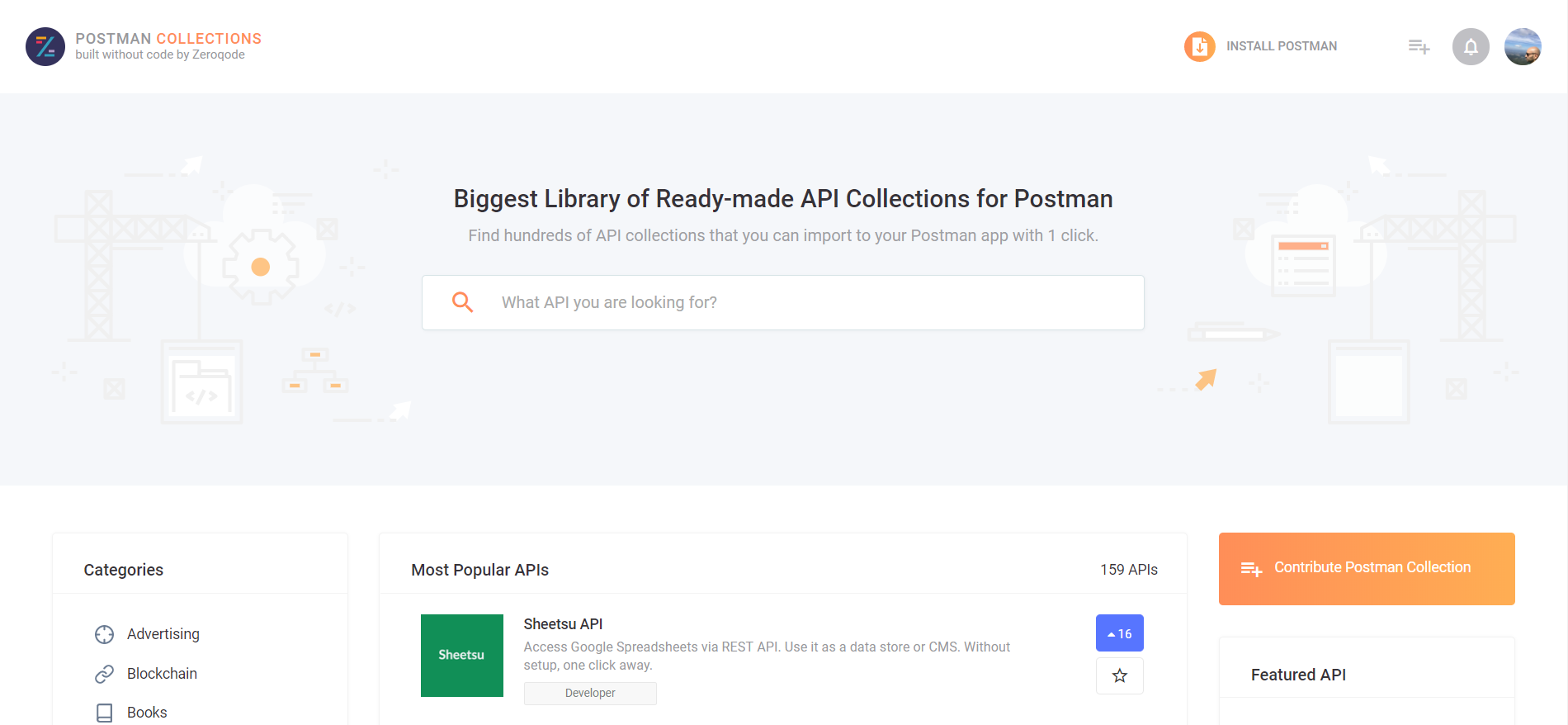Screen dimensions: 1568x725
Task: Open the Sheetsu green logo thumbnail
Action: [462, 656]
